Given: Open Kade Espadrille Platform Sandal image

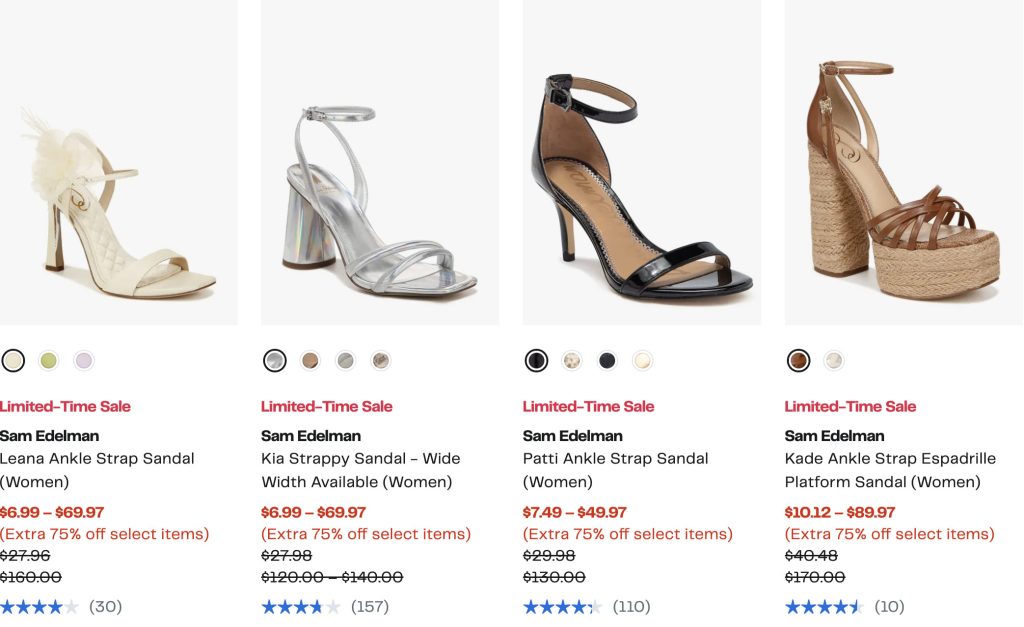Looking at the screenshot, I should pyautogui.click(x=904, y=190).
